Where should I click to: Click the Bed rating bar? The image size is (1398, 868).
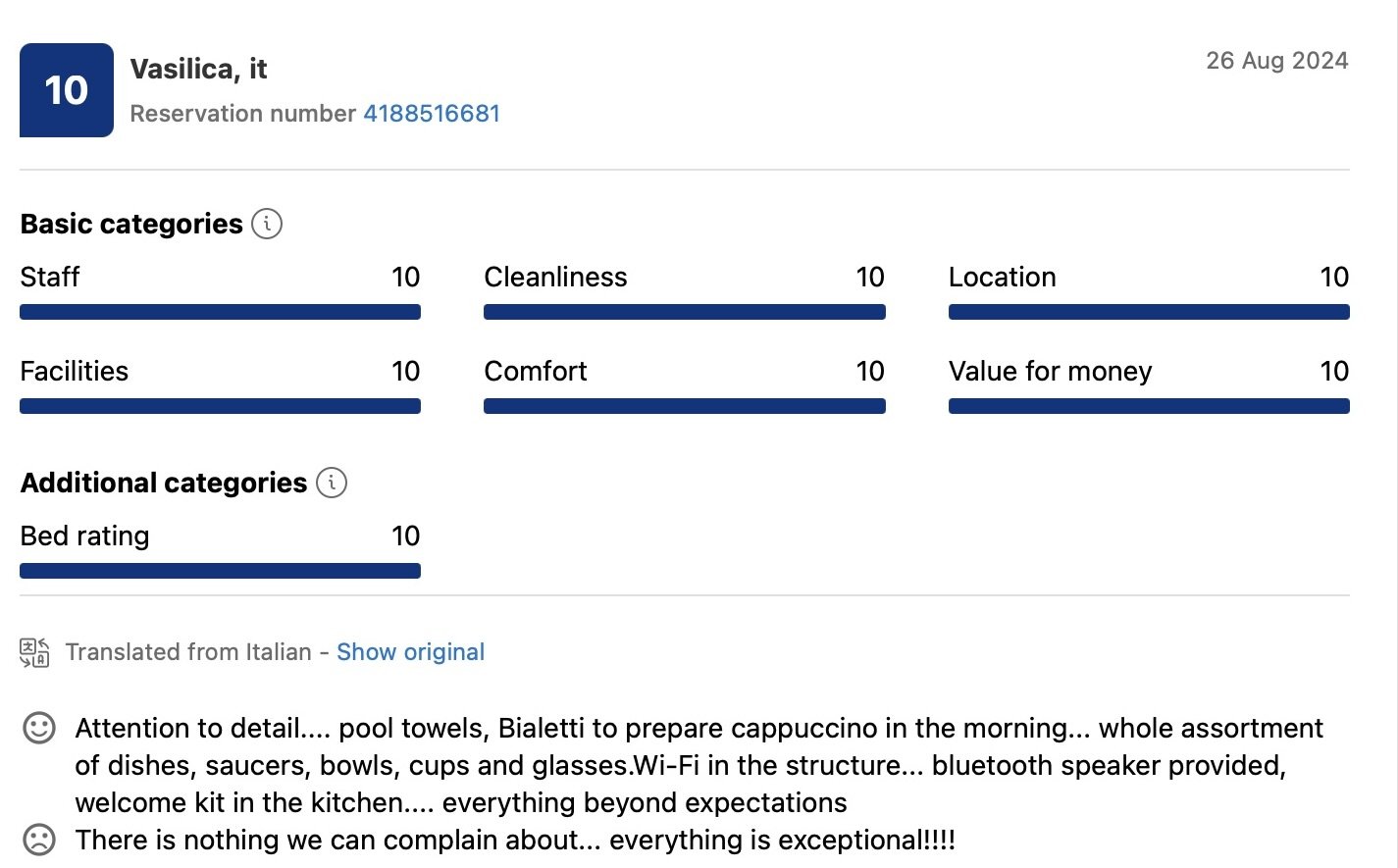[220, 571]
